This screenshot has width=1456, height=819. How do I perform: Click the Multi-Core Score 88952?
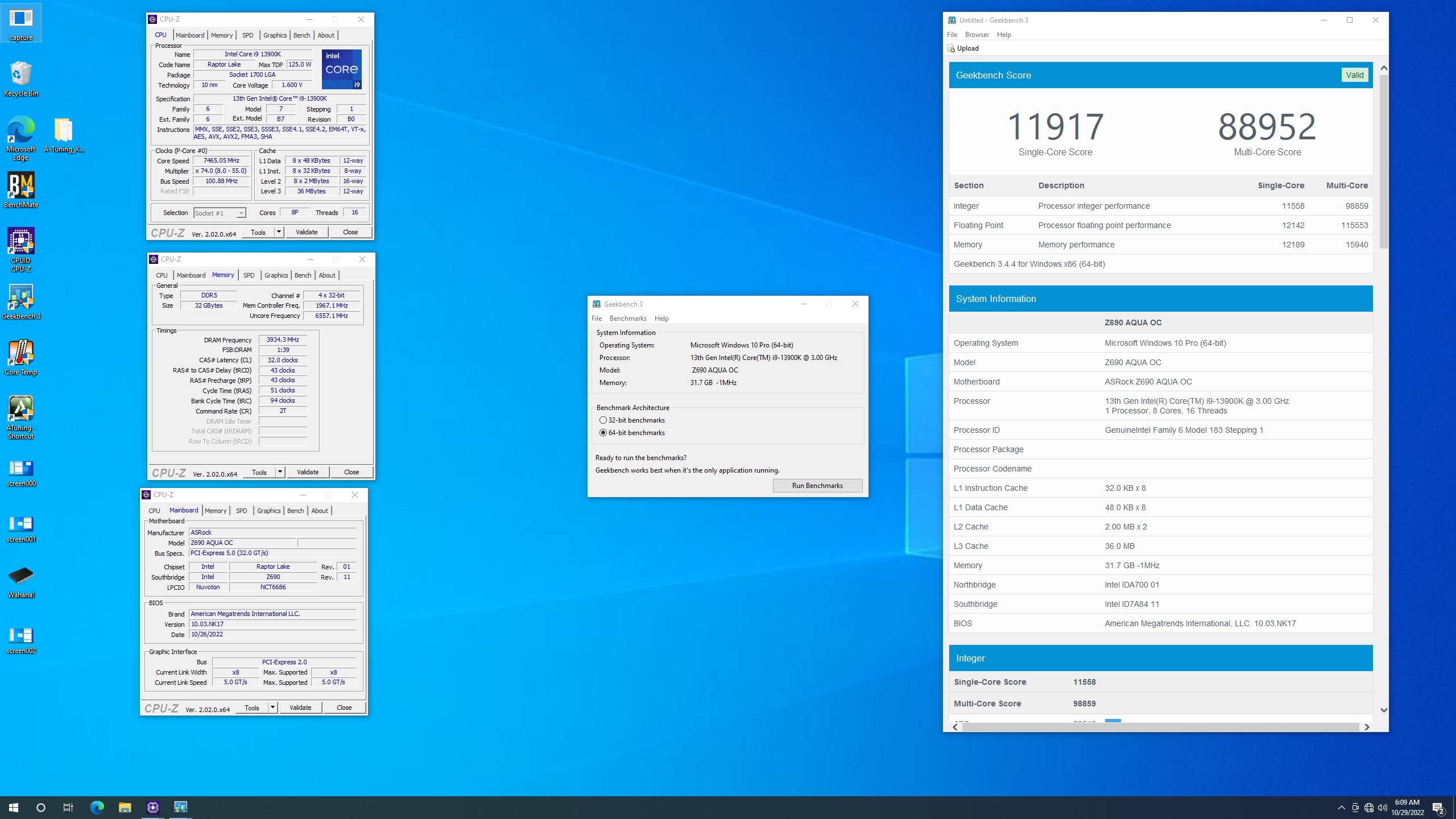click(1267, 126)
